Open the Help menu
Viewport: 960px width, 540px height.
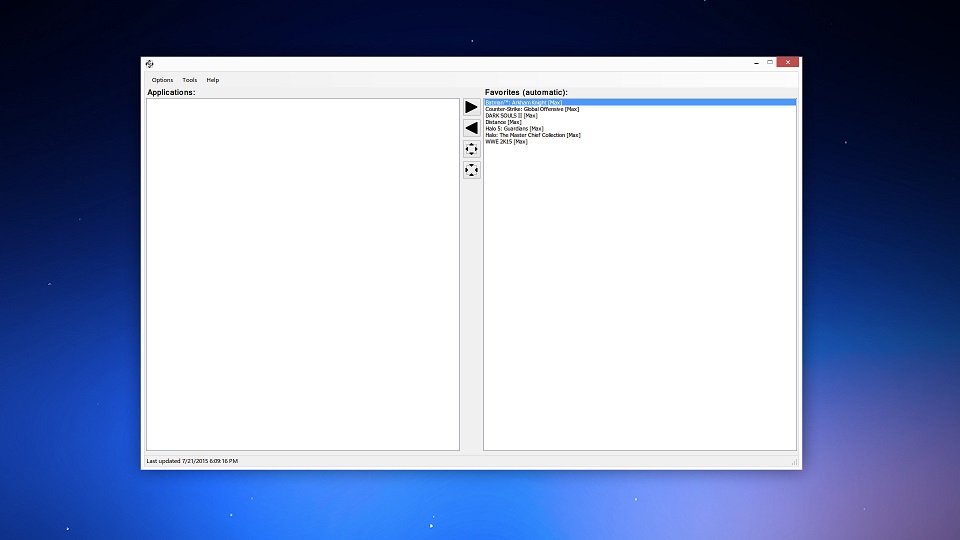[x=212, y=80]
